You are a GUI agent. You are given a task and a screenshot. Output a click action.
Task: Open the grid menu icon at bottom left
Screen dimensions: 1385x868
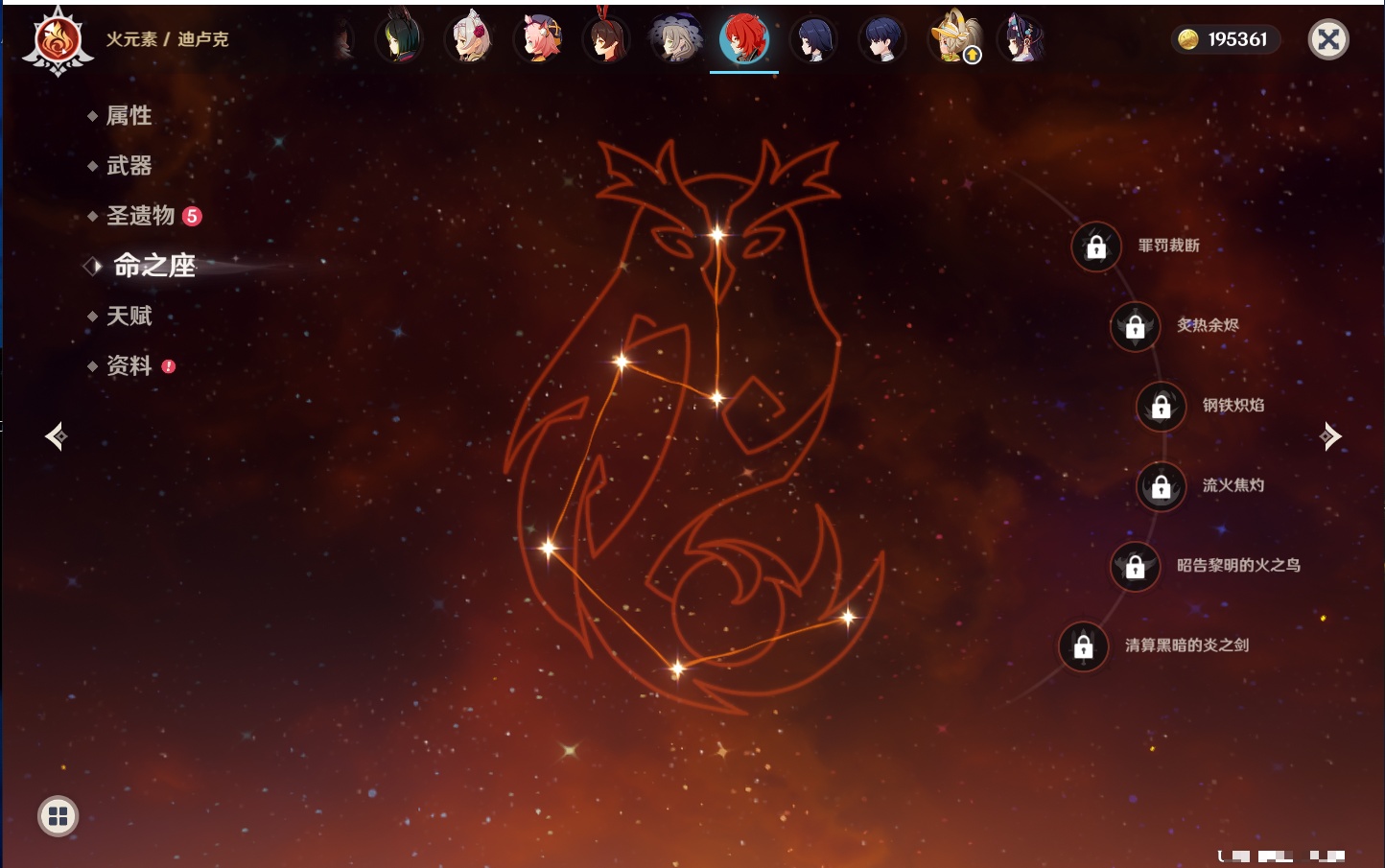[58, 816]
